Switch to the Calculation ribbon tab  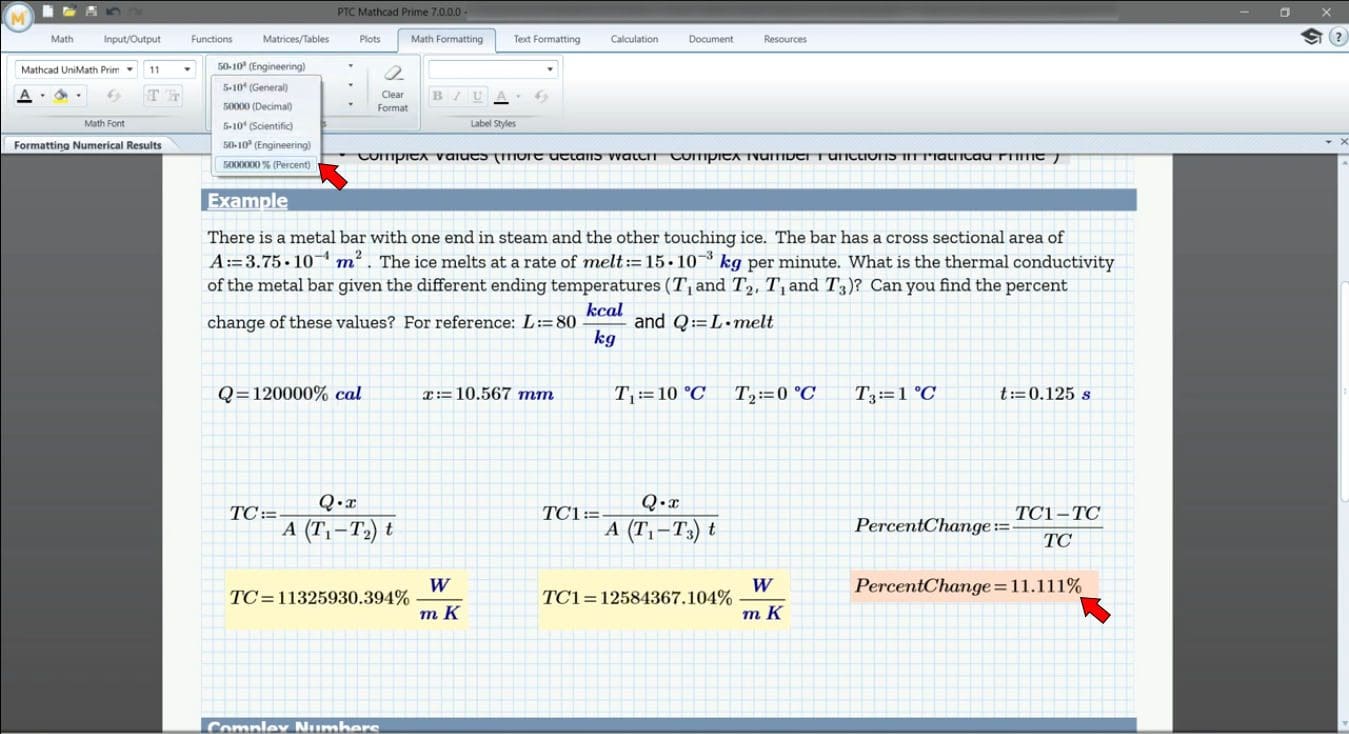634,39
